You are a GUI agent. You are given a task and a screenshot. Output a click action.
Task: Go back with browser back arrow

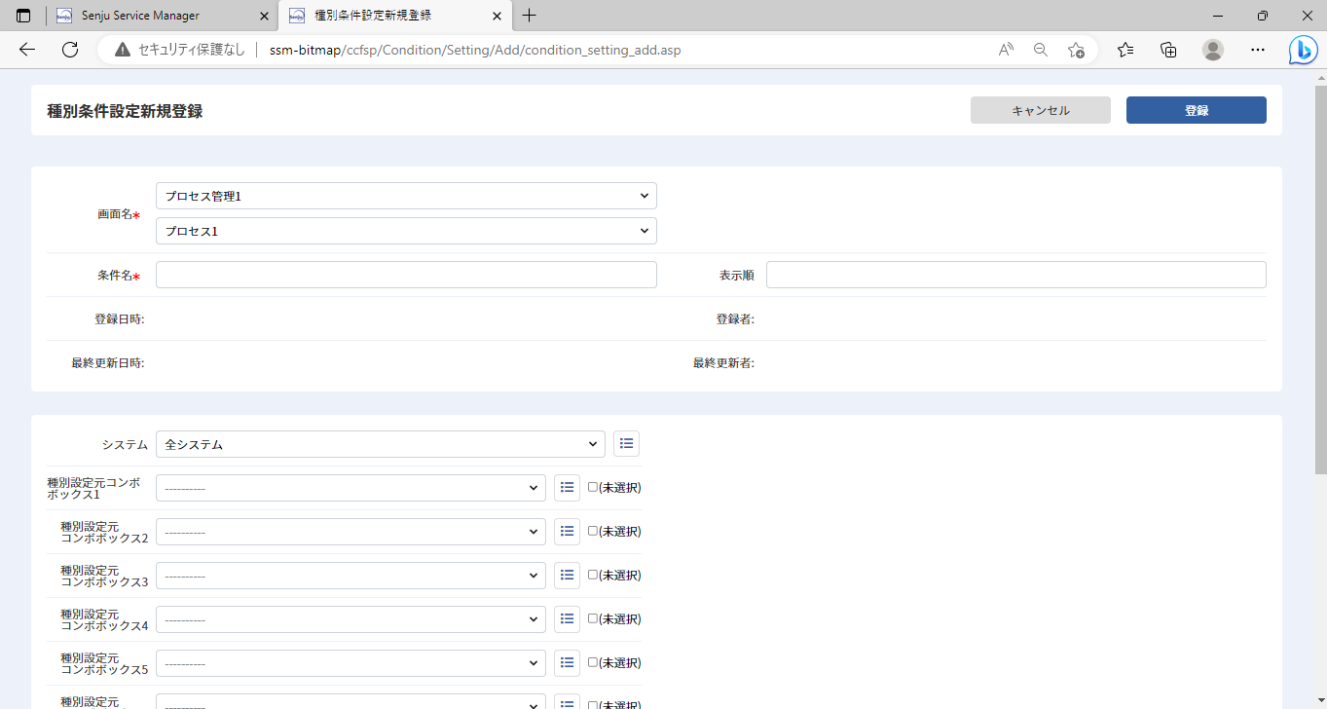pyautogui.click(x=27, y=49)
